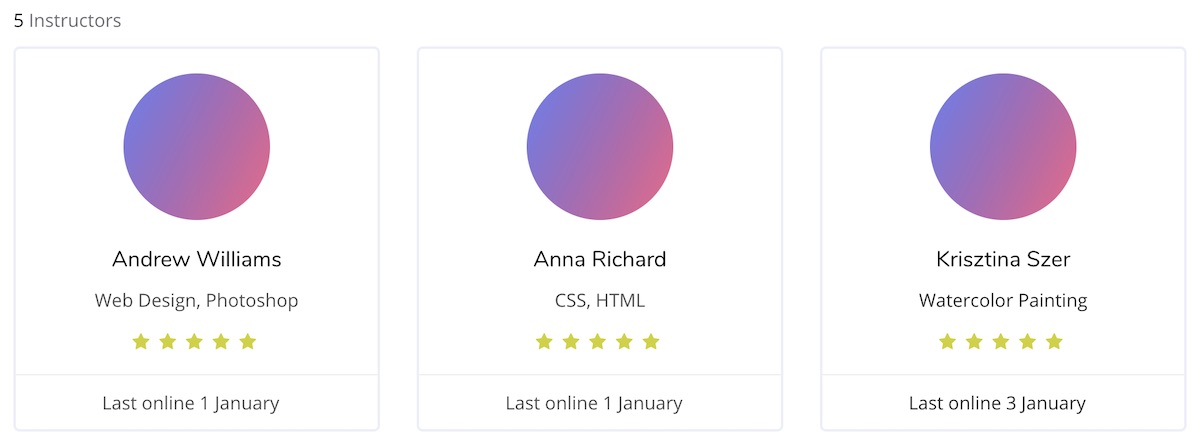Click first star in Anna Richard's rating

point(544,342)
